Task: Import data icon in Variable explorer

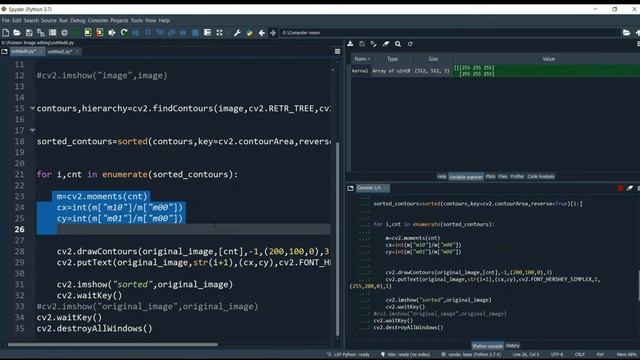Action: (350, 44)
